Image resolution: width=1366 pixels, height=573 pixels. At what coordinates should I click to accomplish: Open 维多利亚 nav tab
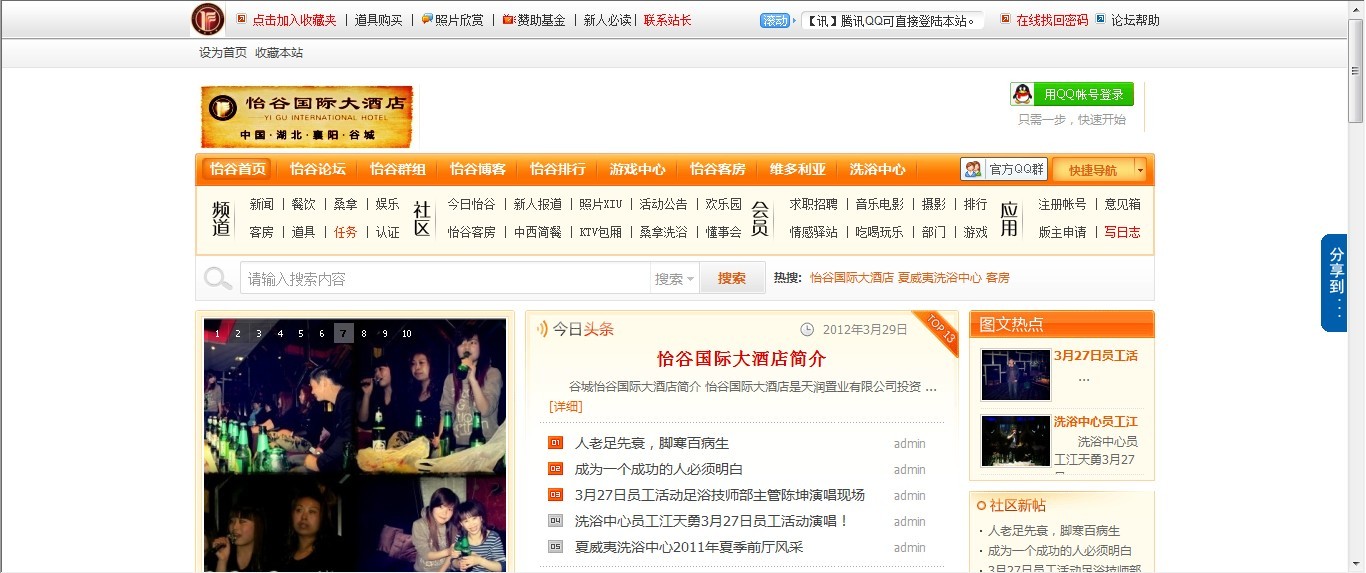(798, 169)
